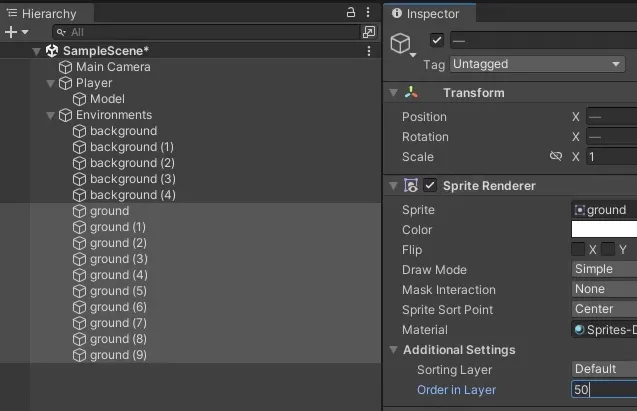This screenshot has height=411, width=637.
Task: Collapse the Additional Settings foldout
Action: [x=393, y=350]
